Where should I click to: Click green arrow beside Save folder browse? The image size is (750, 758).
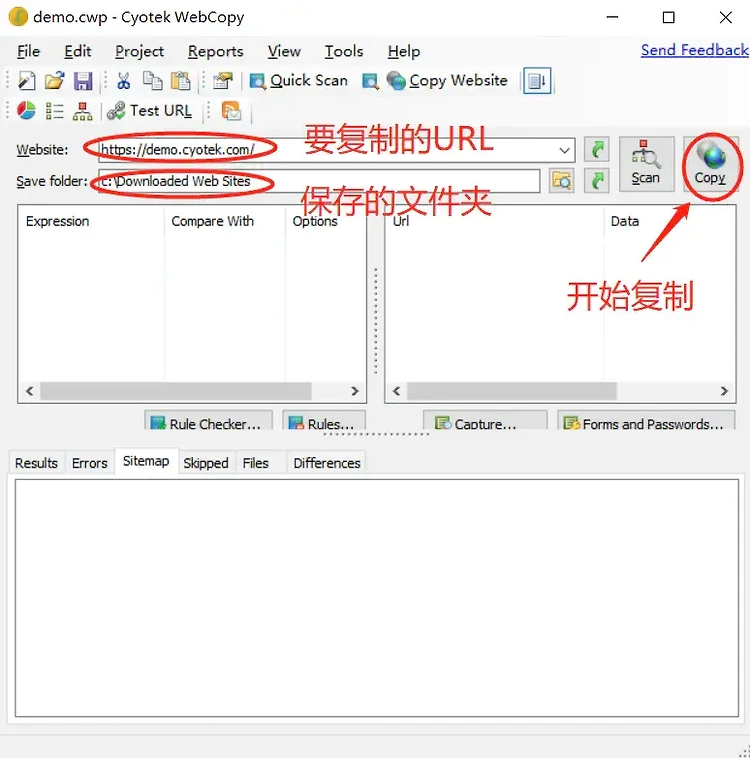(x=597, y=181)
